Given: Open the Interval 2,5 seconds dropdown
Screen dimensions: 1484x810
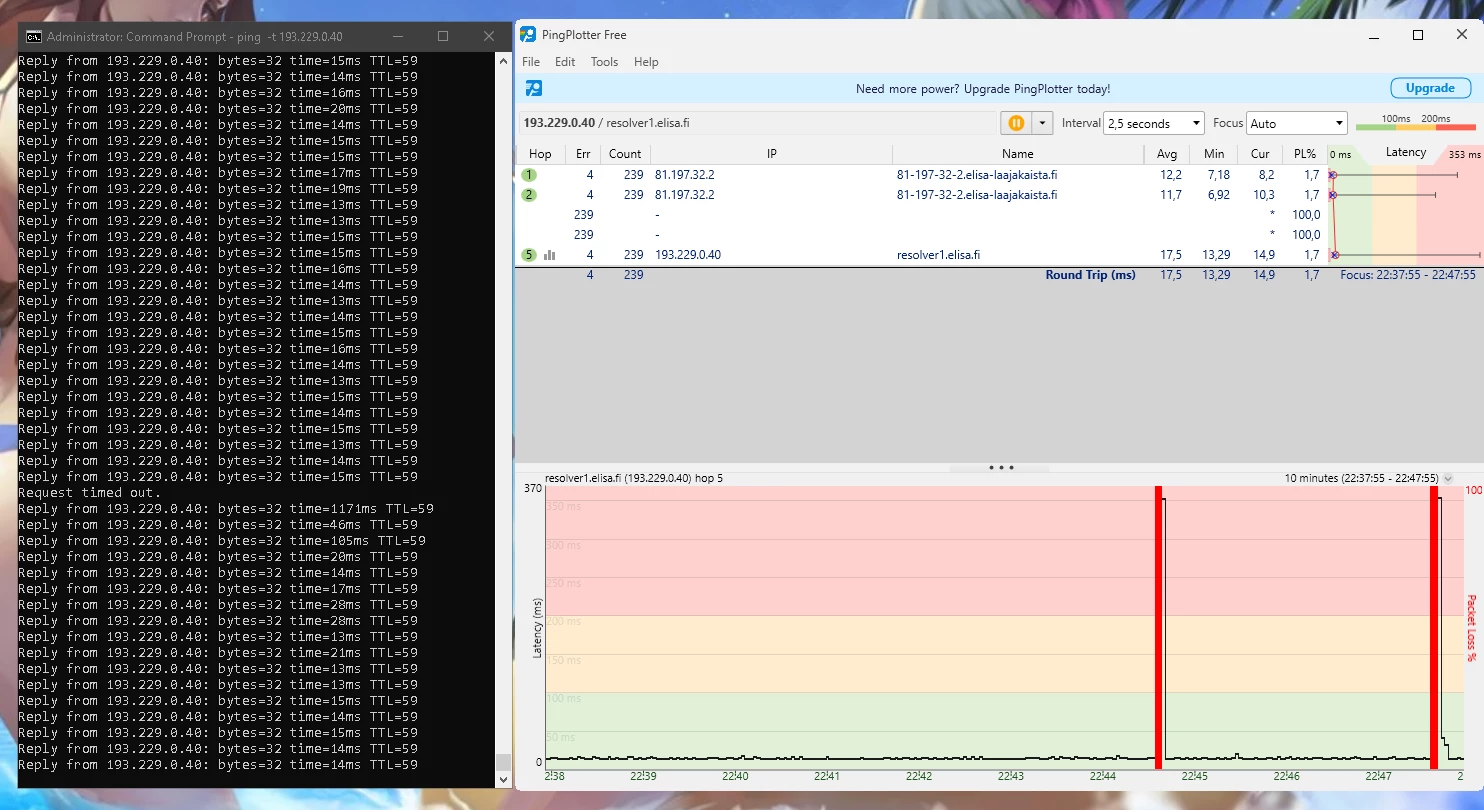Looking at the screenshot, I should click(x=1153, y=123).
